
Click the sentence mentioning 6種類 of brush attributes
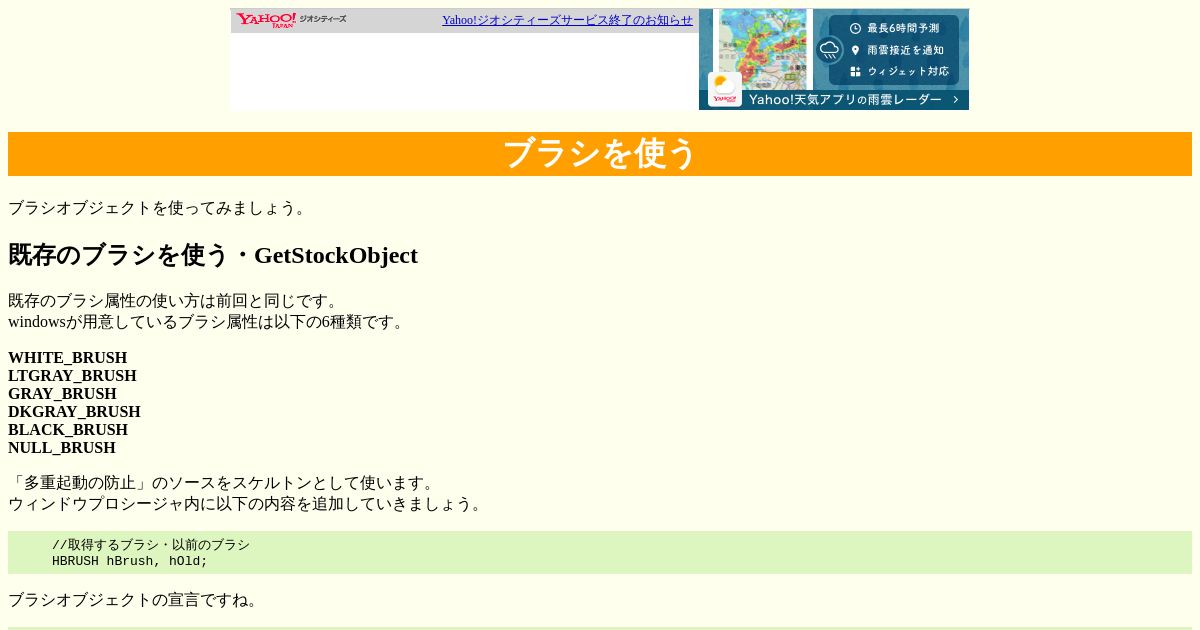tap(208, 322)
